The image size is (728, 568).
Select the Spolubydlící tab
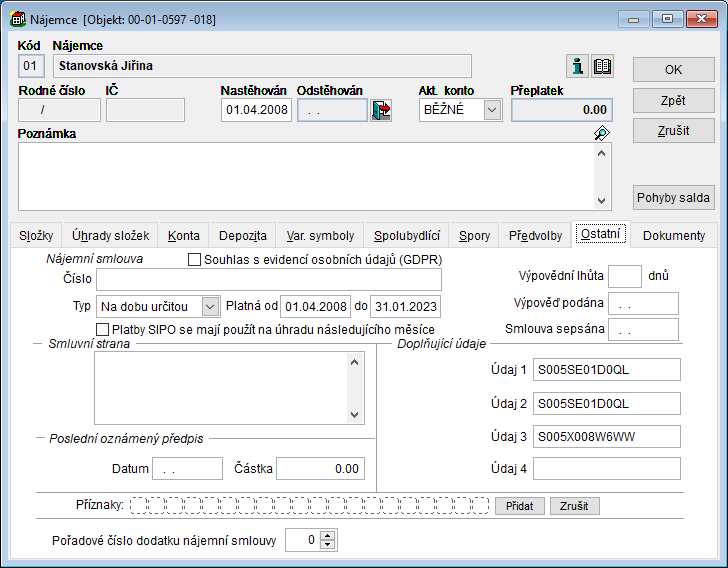[x=406, y=236]
